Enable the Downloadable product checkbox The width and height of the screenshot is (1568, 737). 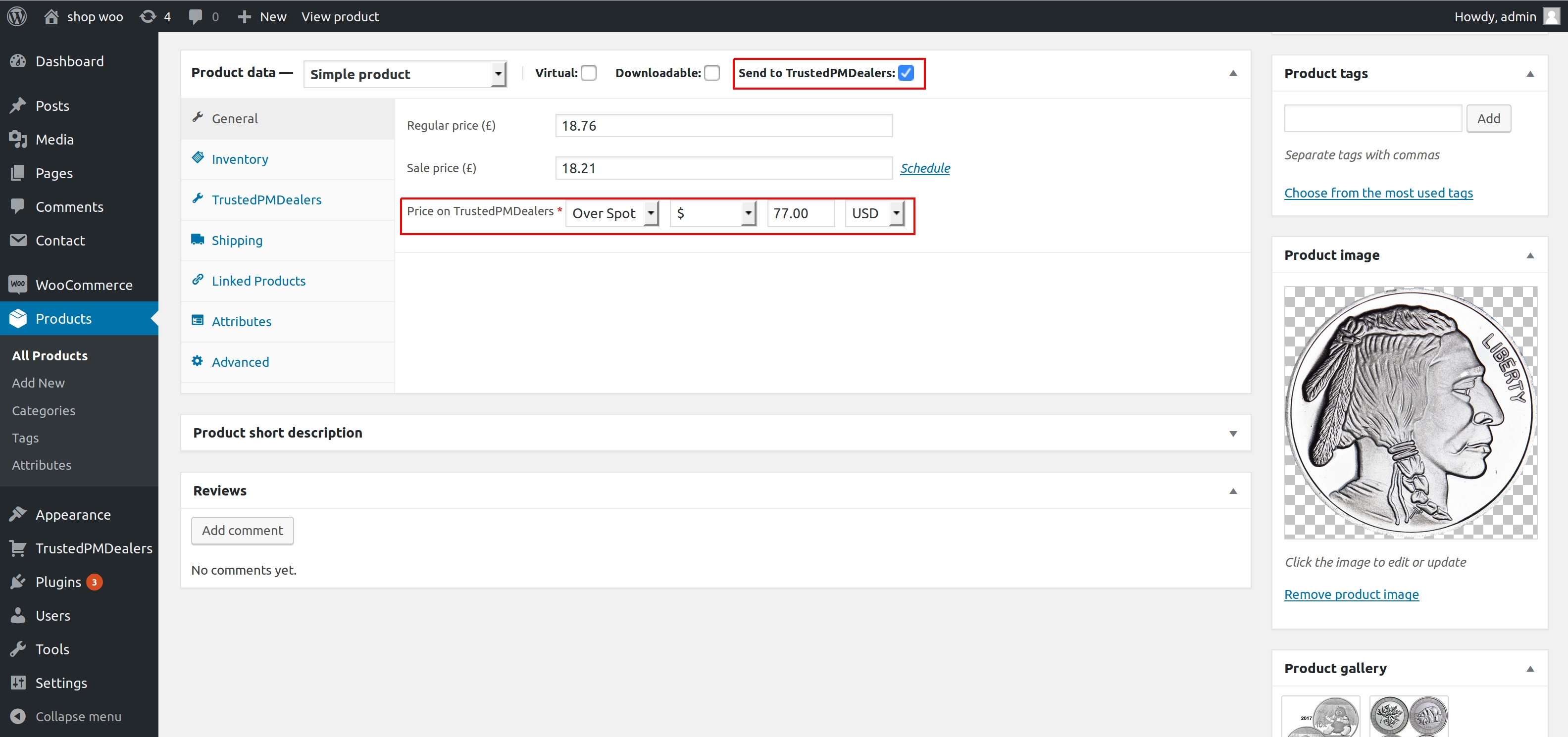[714, 73]
